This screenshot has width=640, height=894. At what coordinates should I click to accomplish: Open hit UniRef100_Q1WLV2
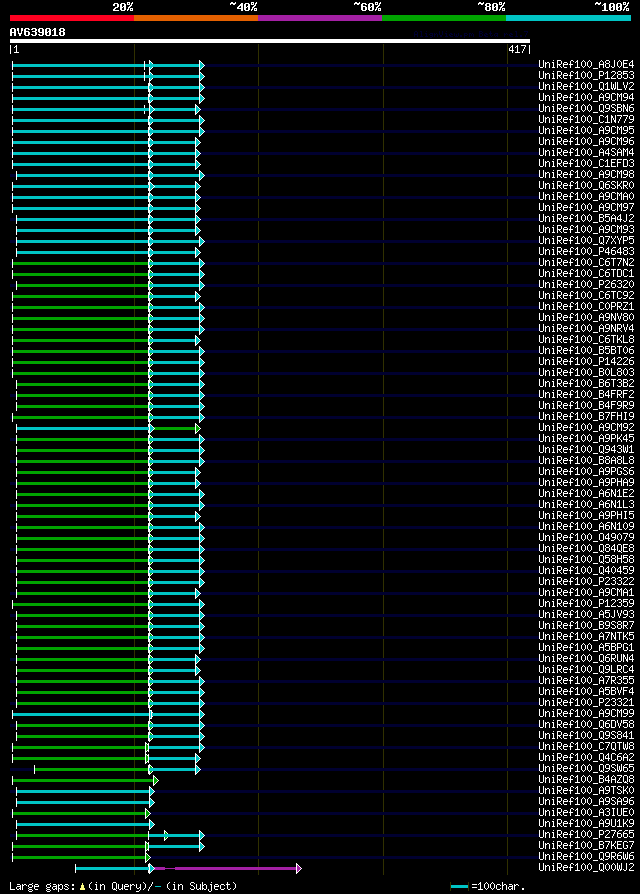coord(586,86)
